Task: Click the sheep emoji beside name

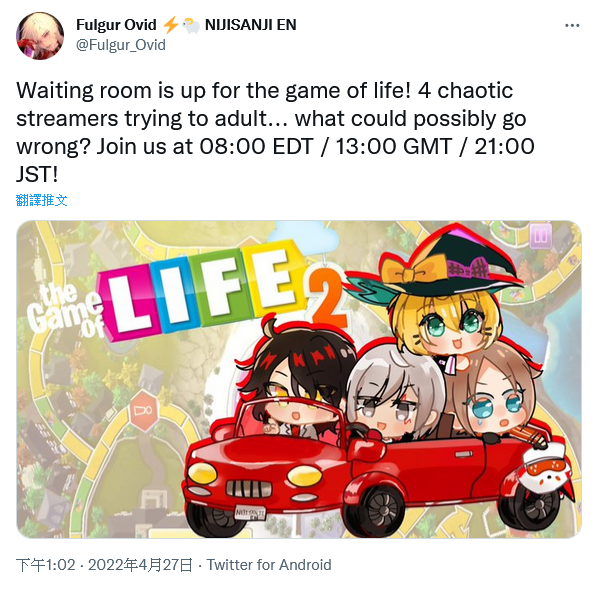Action: pos(191,26)
